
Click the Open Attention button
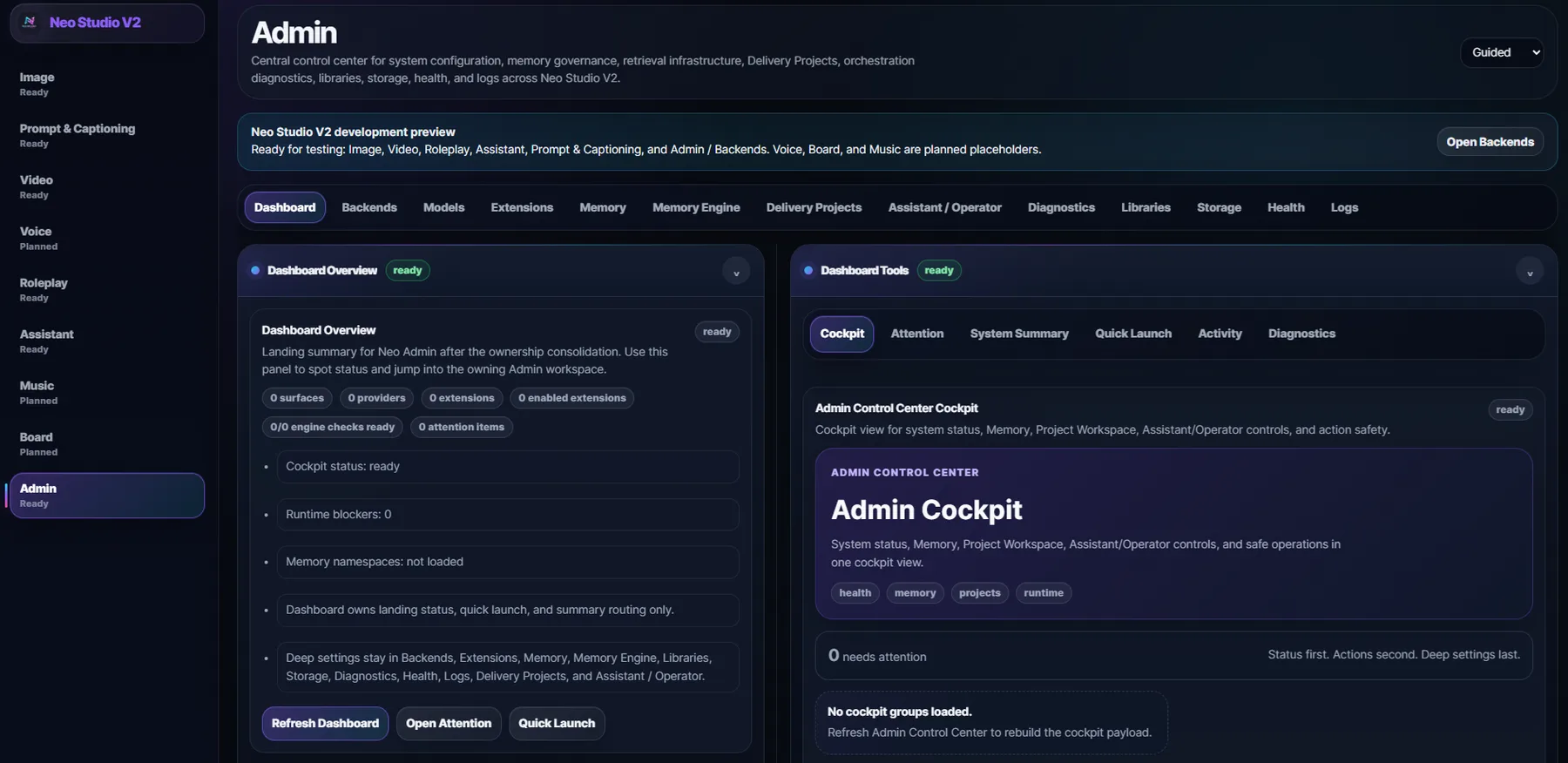(x=449, y=723)
